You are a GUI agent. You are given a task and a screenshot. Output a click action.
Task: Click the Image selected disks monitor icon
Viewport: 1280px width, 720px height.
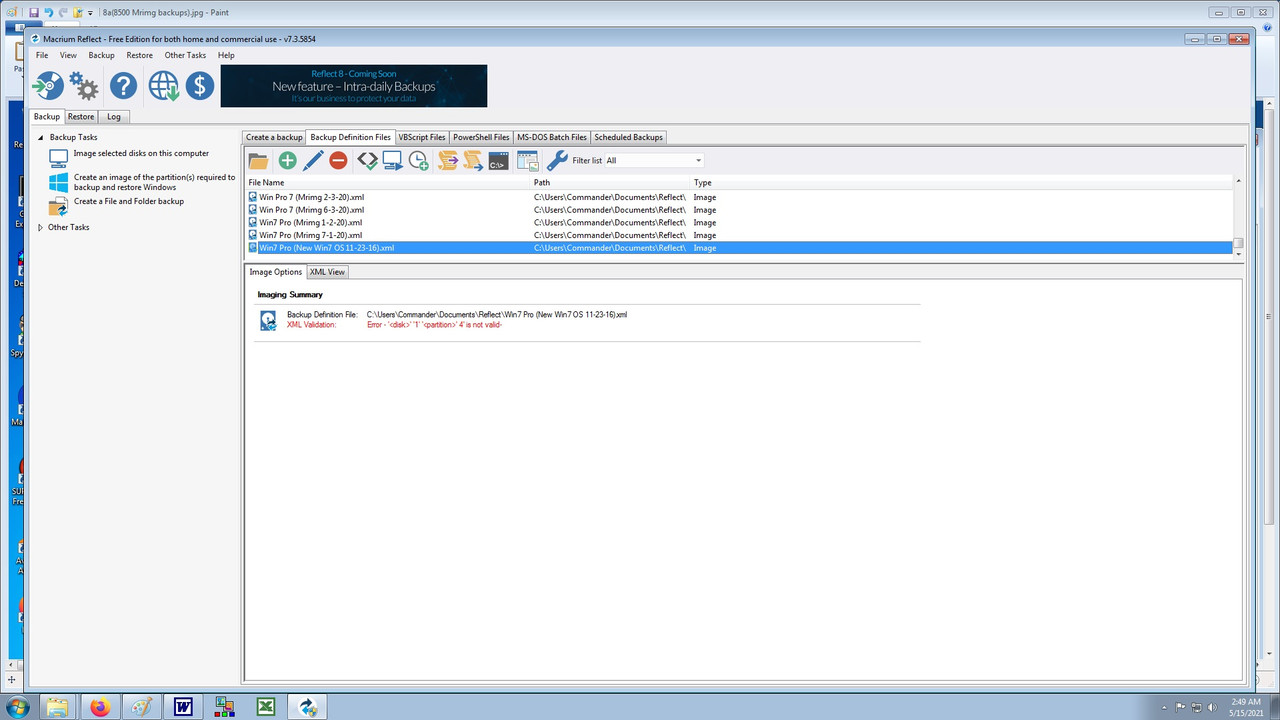58,157
